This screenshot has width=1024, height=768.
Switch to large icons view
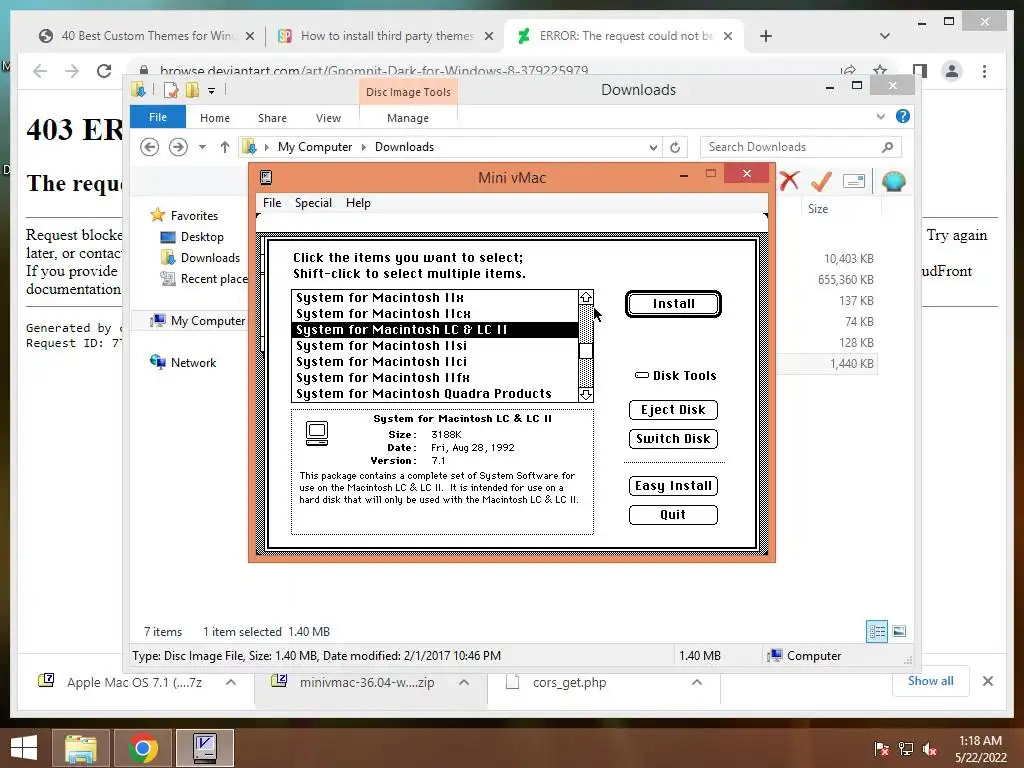899,631
